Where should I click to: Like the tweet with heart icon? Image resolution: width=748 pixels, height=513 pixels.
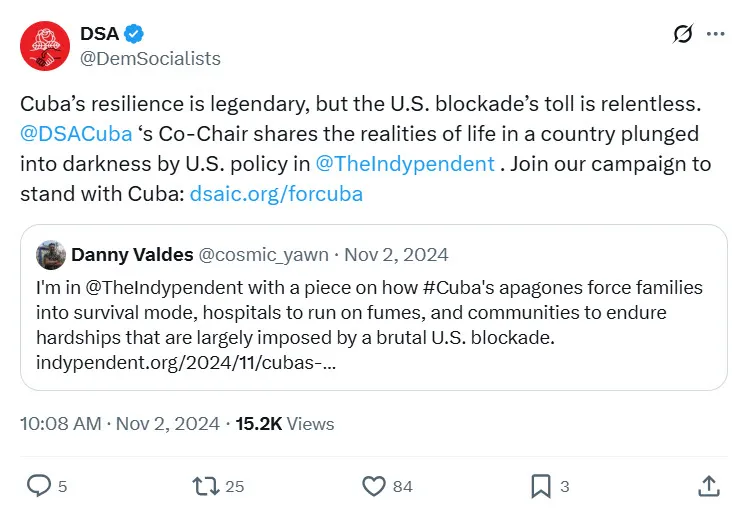coord(373,486)
